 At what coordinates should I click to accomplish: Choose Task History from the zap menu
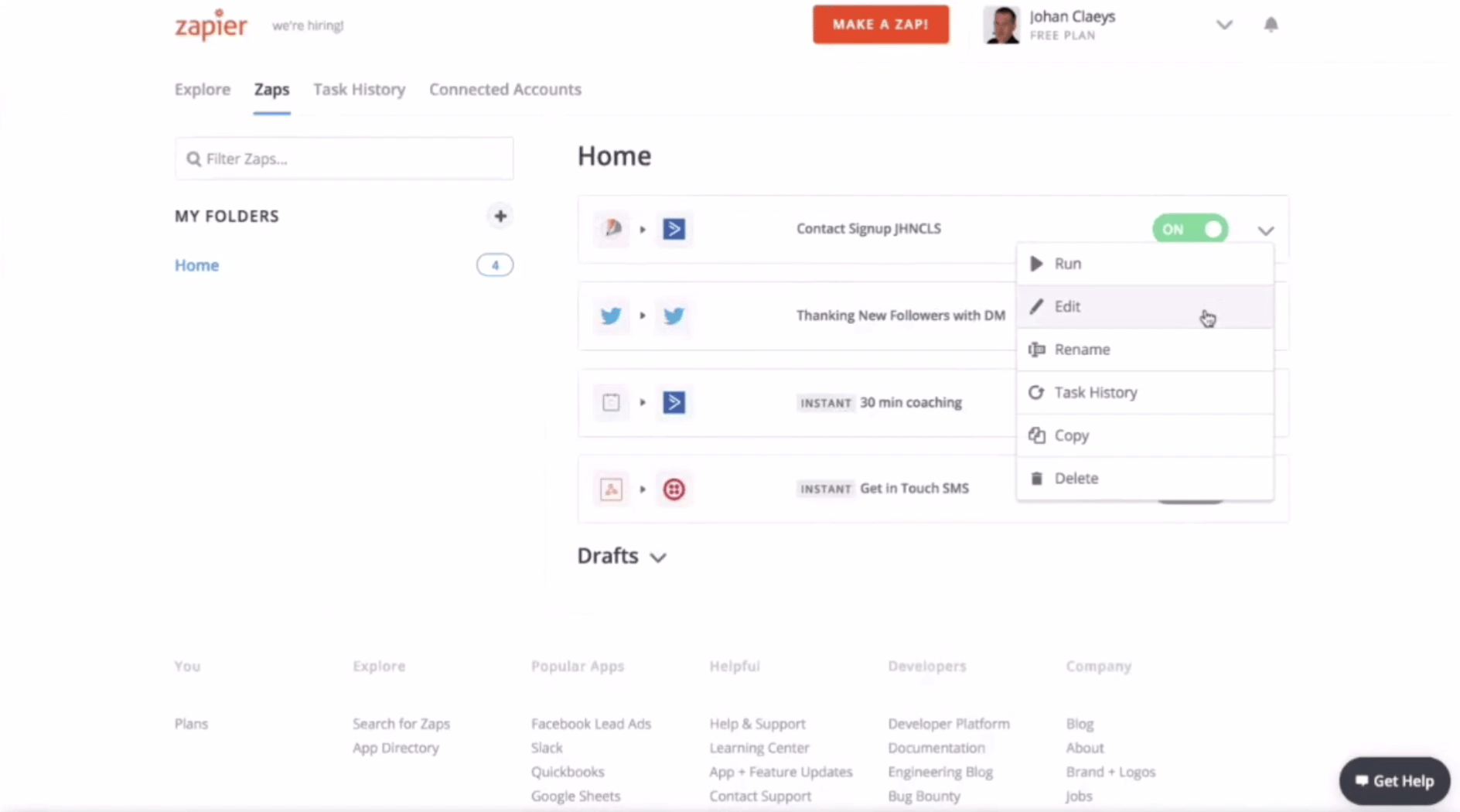1144,392
